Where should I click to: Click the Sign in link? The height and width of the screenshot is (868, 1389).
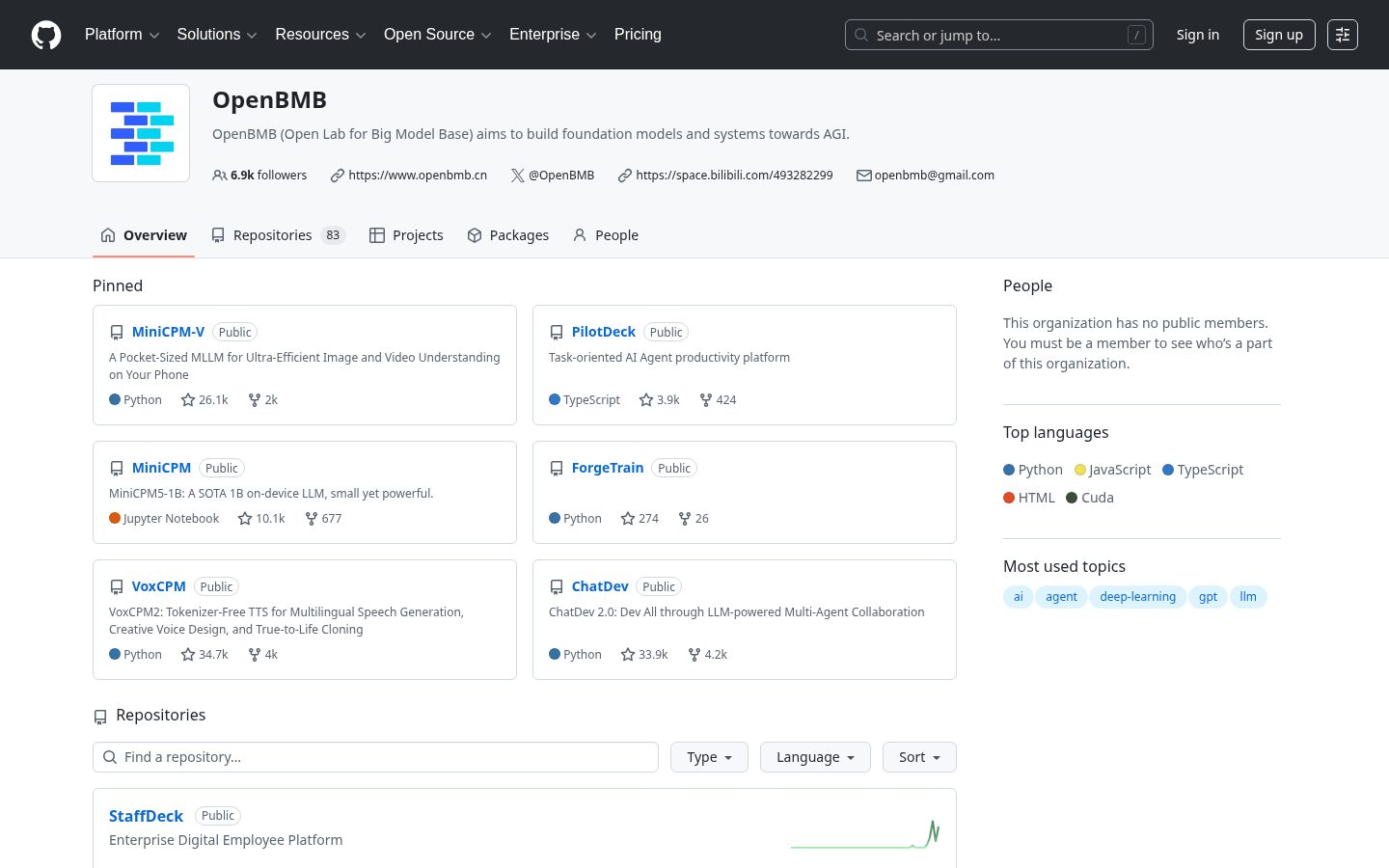coord(1198,35)
